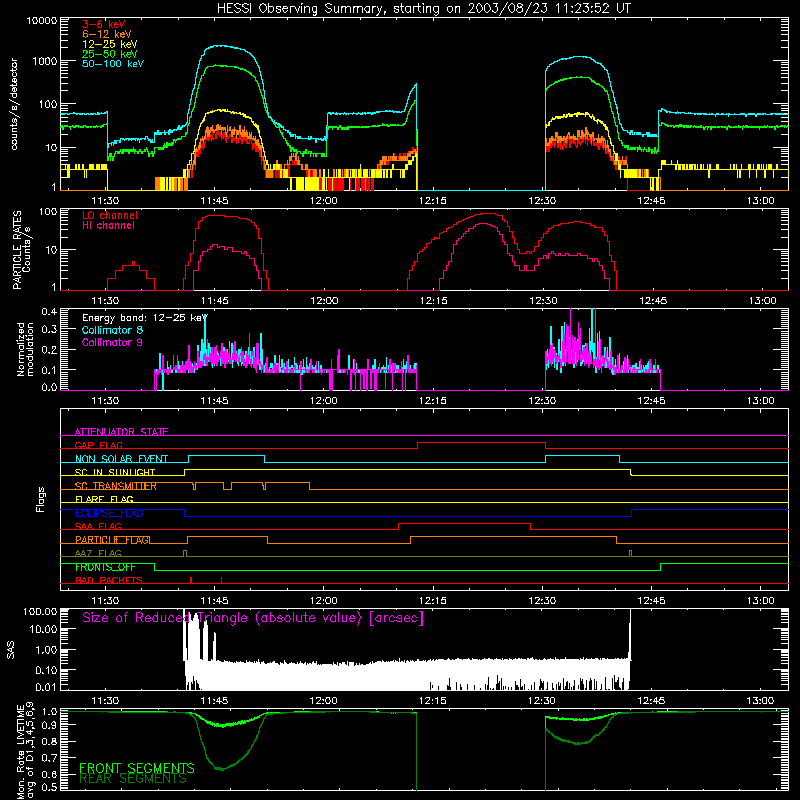Click the SAS axis label
This screenshot has width=800, height=800.
(x=11, y=649)
